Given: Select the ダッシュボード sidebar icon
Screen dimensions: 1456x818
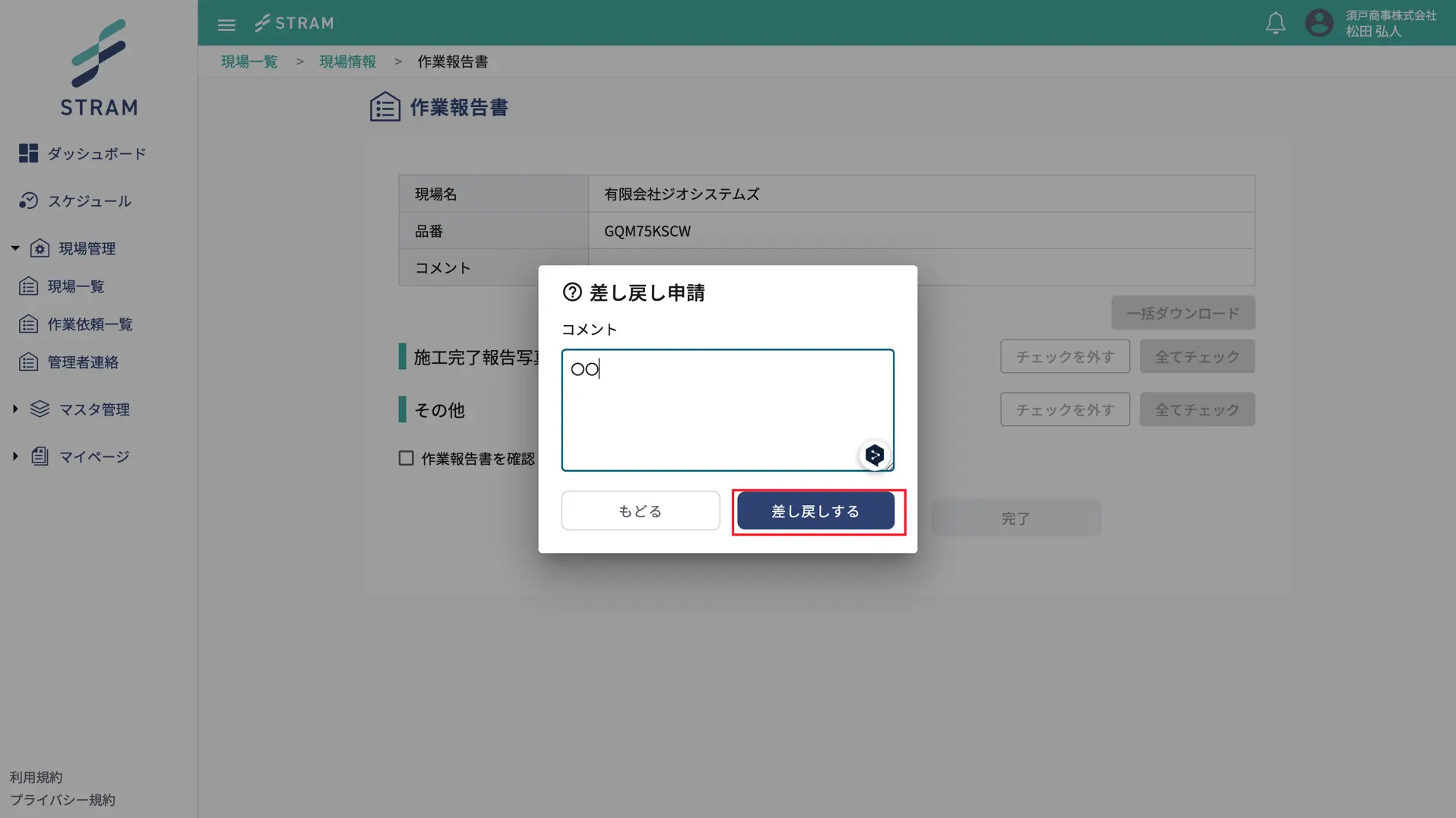Looking at the screenshot, I should (28, 153).
